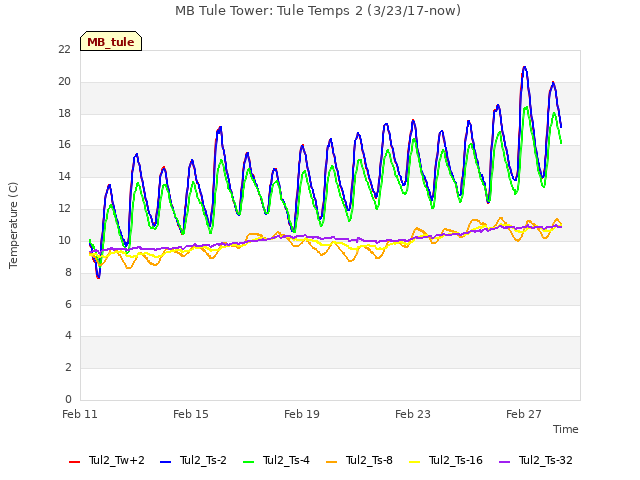This screenshot has width=640, height=480.
Task: Click the Feb 23 x-axis label
Action: pos(413,414)
